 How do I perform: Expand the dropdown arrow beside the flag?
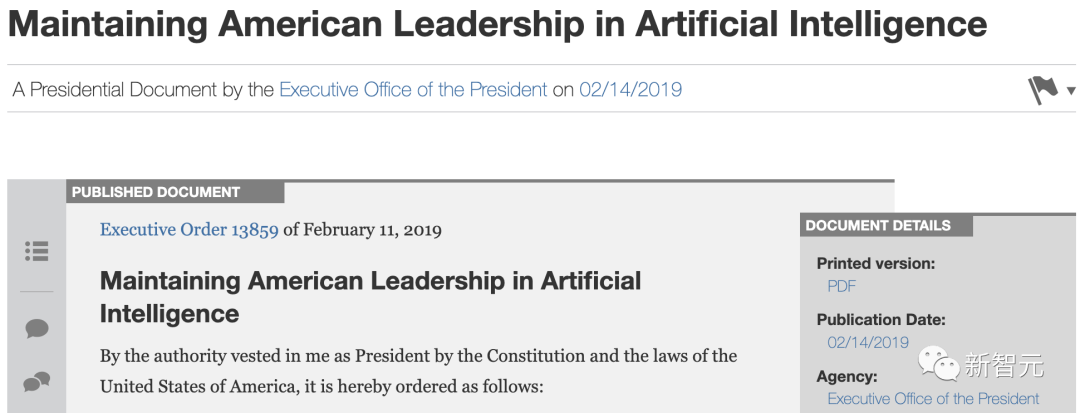point(1071,91)
